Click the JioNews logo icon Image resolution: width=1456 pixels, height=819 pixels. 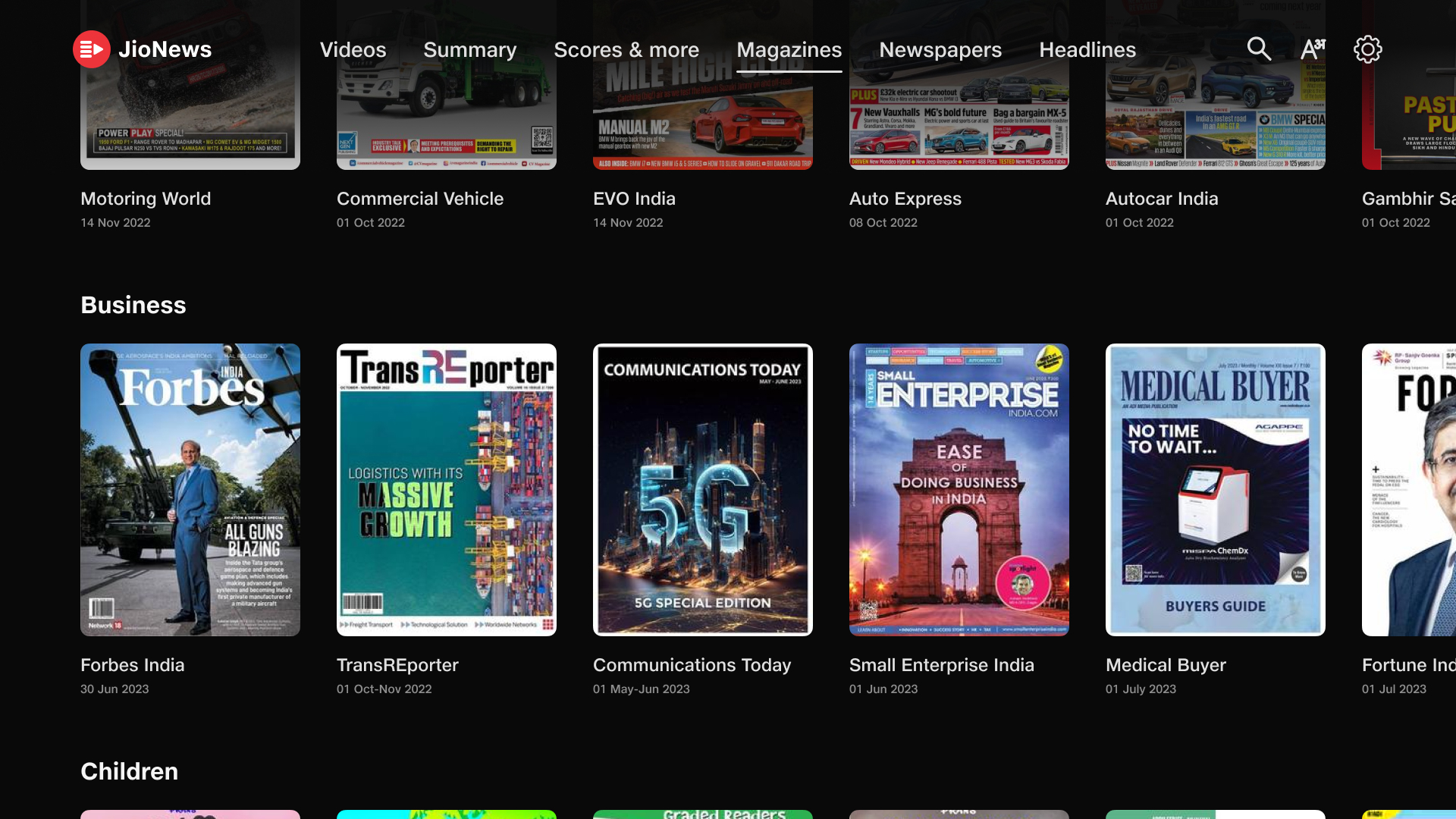click(92, 49)
